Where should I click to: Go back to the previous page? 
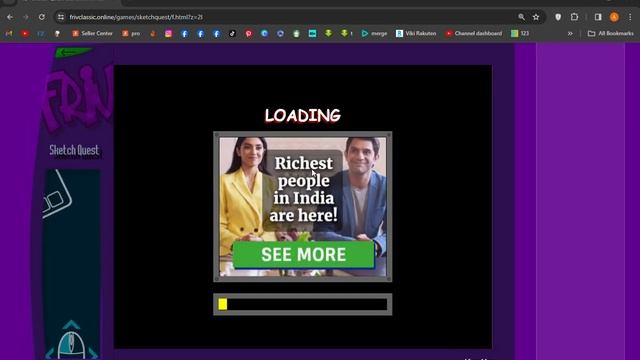(x=10, y=17)
